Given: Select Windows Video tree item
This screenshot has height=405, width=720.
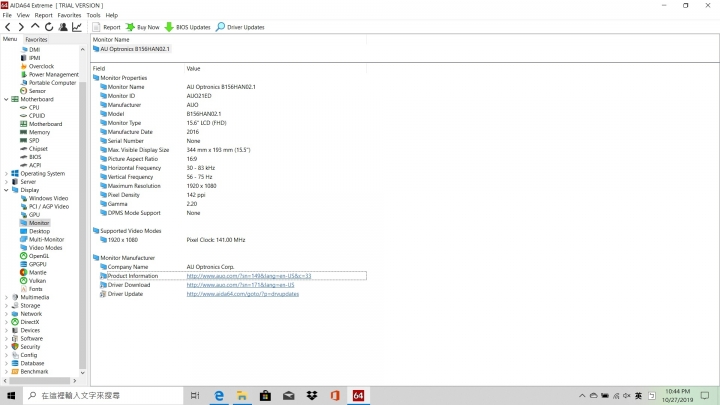Looking at the screenshot, I should coord(48,198).
